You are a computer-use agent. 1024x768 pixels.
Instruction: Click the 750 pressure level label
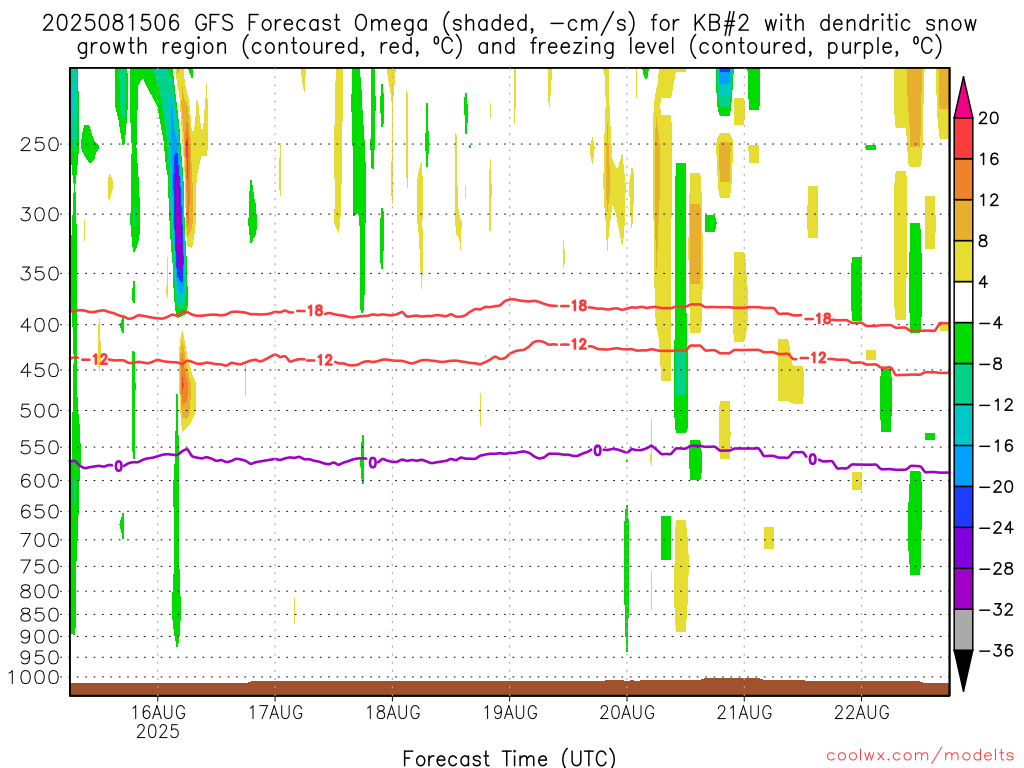tap(40, 567)
